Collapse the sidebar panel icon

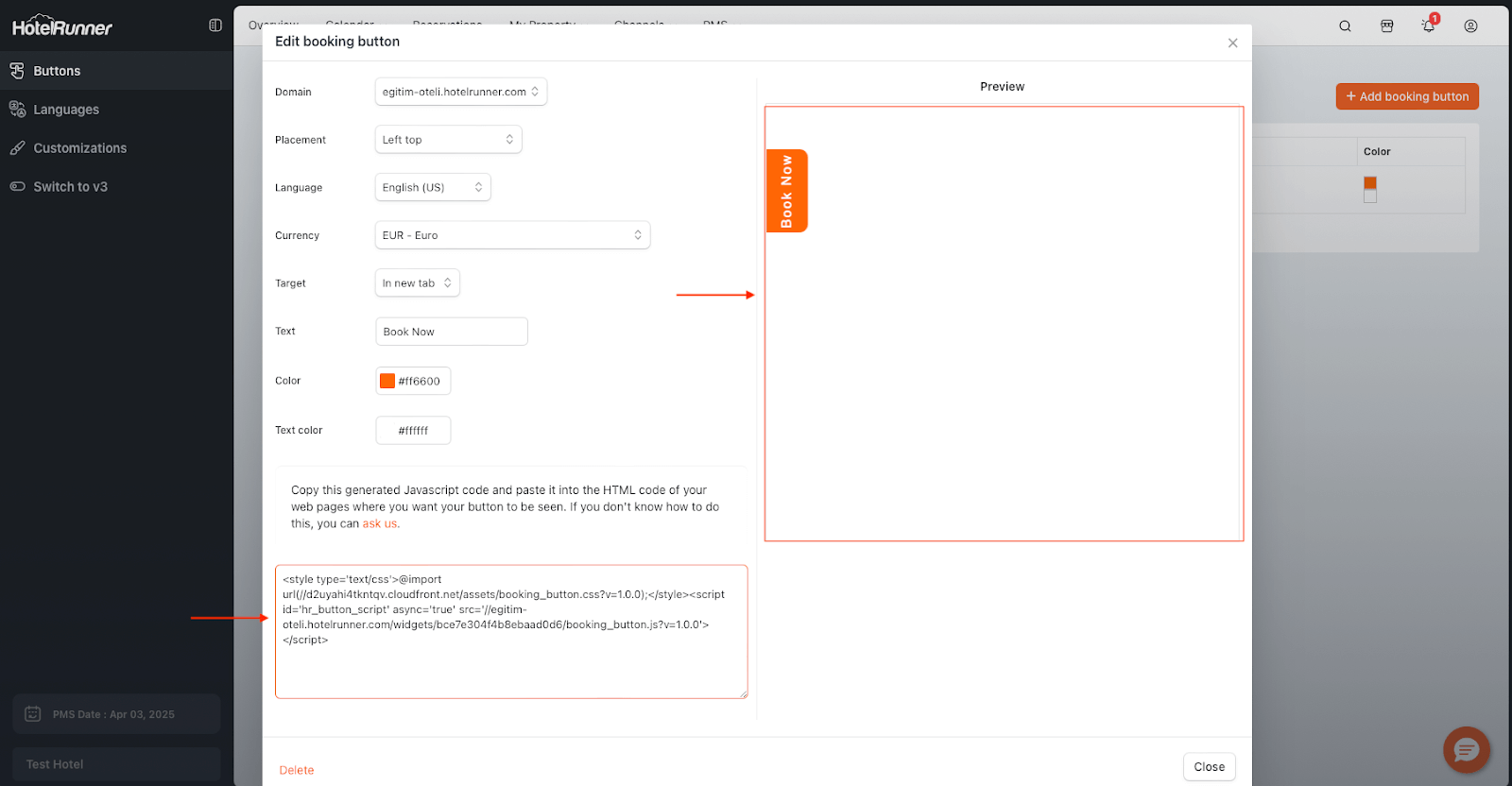[x=215, y=26]
